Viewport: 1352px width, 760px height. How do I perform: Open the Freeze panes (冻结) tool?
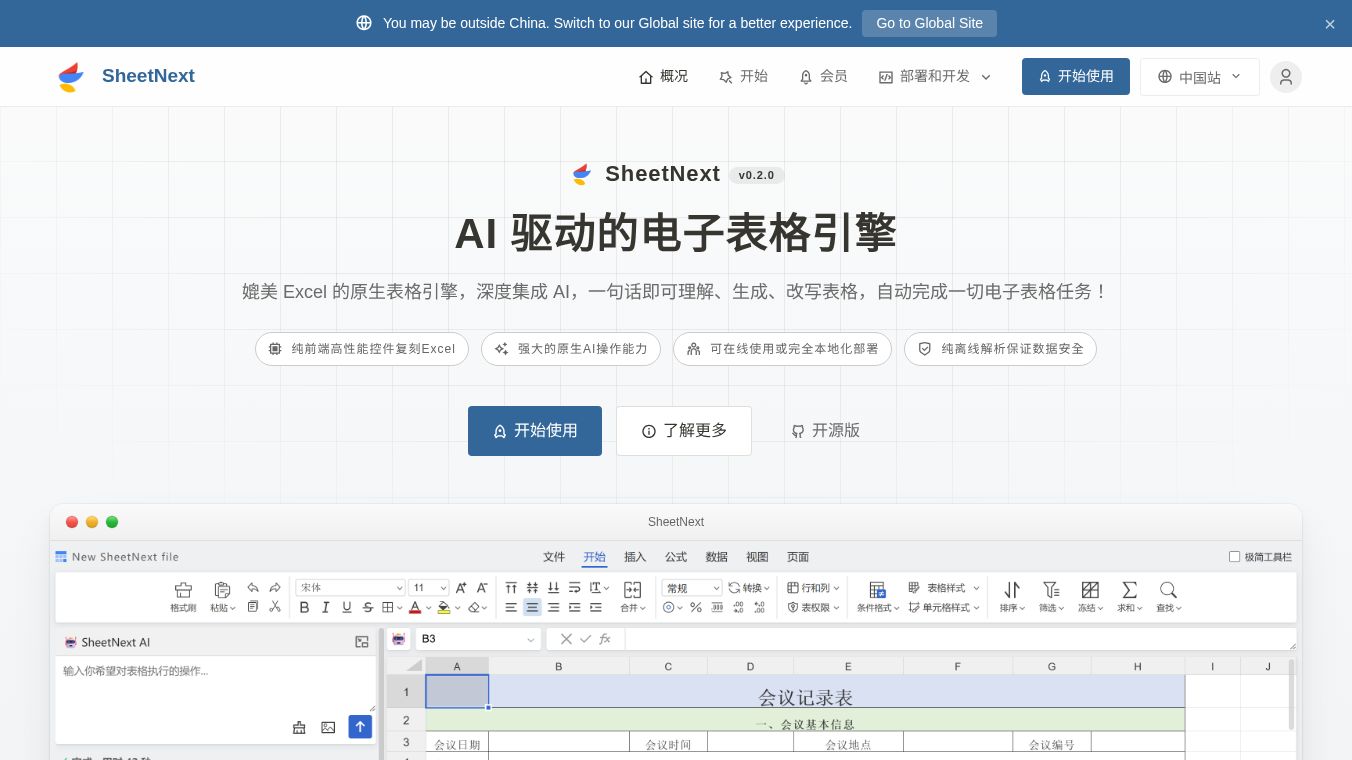coord(1090,590)
